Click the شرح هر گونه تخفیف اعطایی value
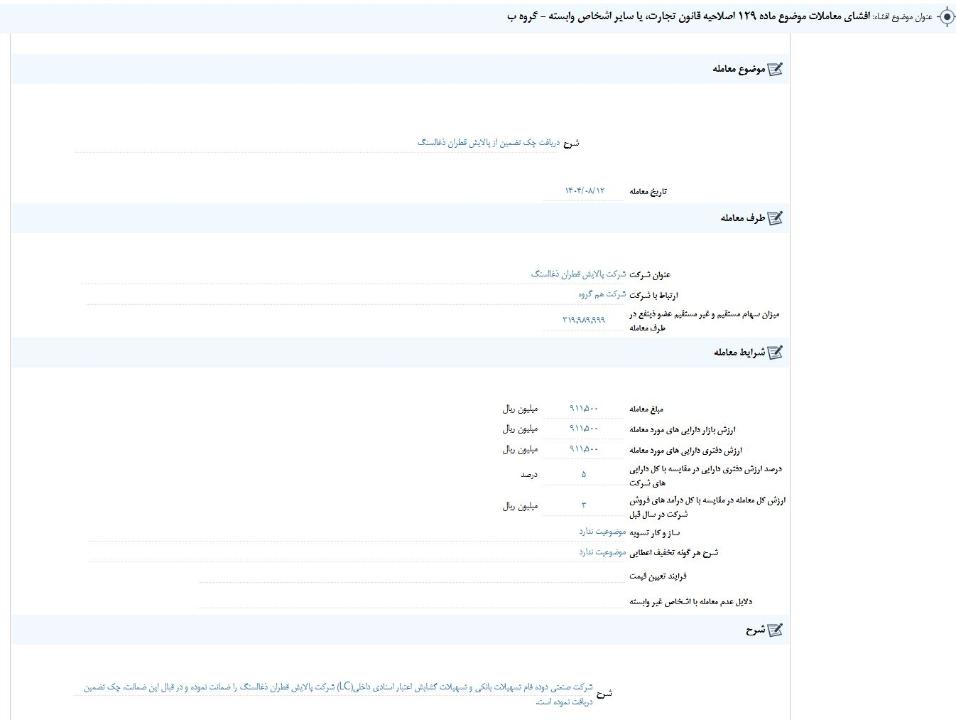Image resolution: width=956 pixels, height=720 pixels. click(602, 552)
